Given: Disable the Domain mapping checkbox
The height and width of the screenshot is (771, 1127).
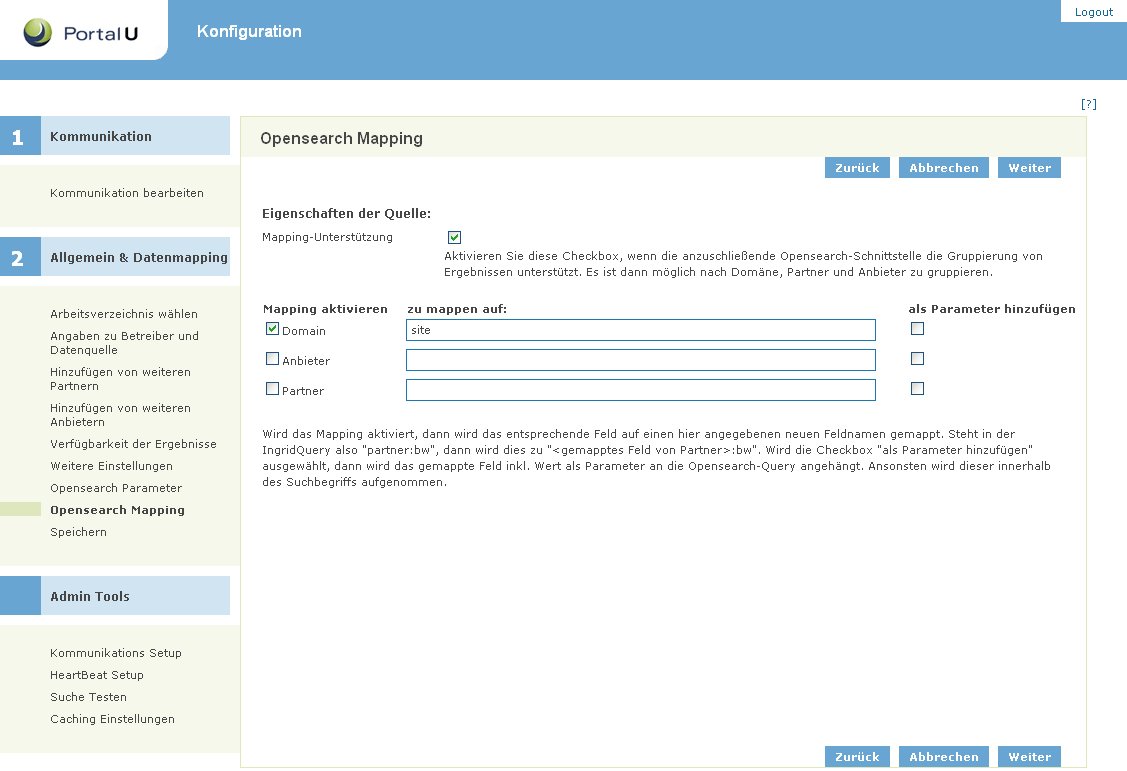Looking at the screenshot, I should (x=271, y=328).
